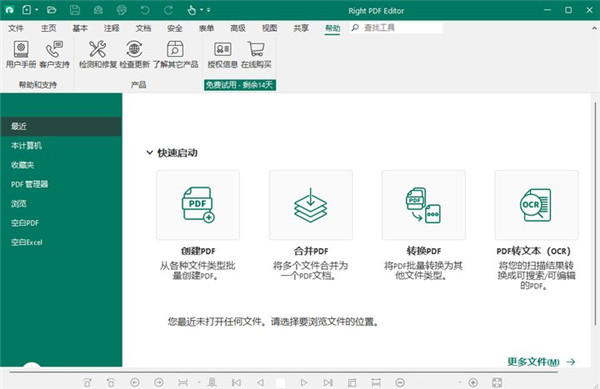Screen dimensions: 600x389
Task: Click the 客户支持 customer support icon
Action: 54,55
